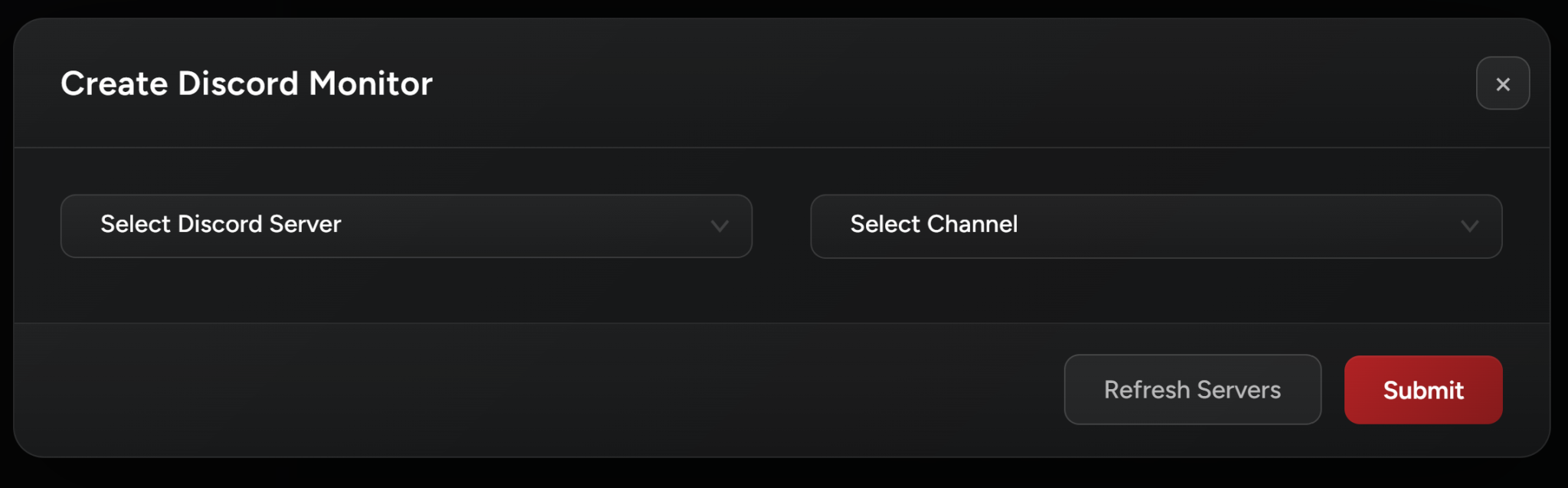Dismiss the monitor dialog using the X button
Screen dimensions: 1568x488
coord(1502,84)
